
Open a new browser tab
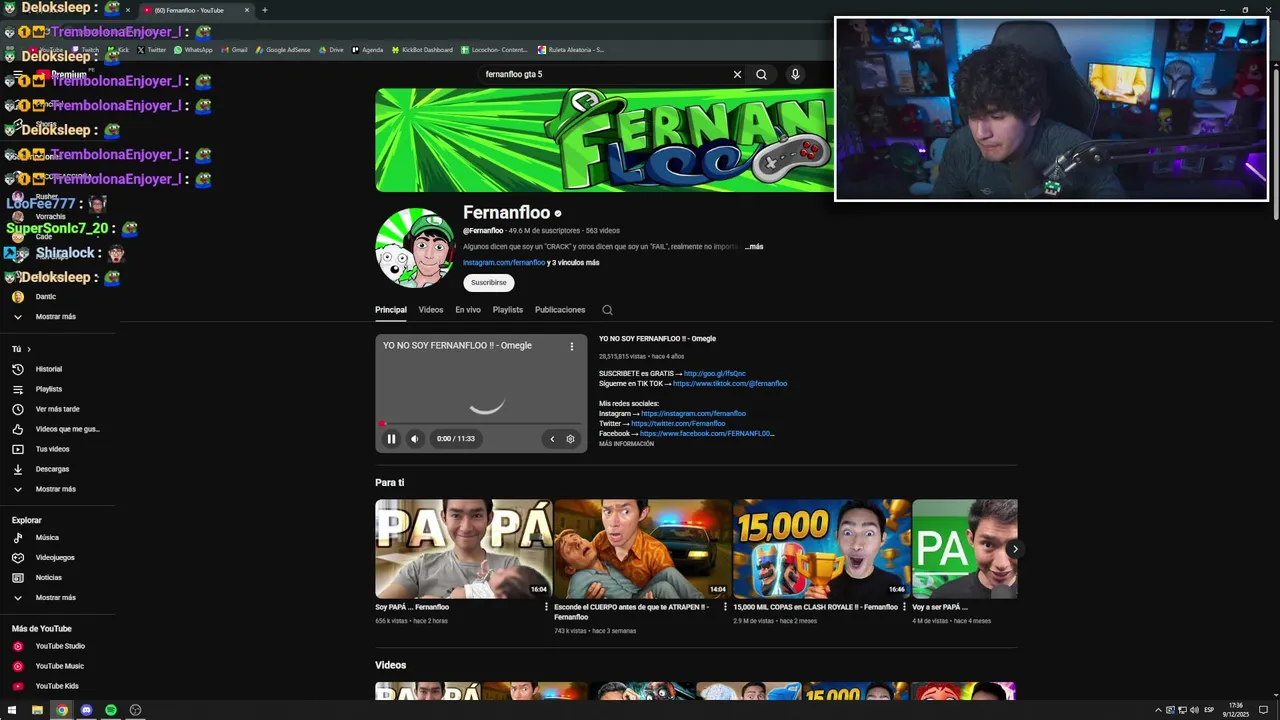point(264,10)
